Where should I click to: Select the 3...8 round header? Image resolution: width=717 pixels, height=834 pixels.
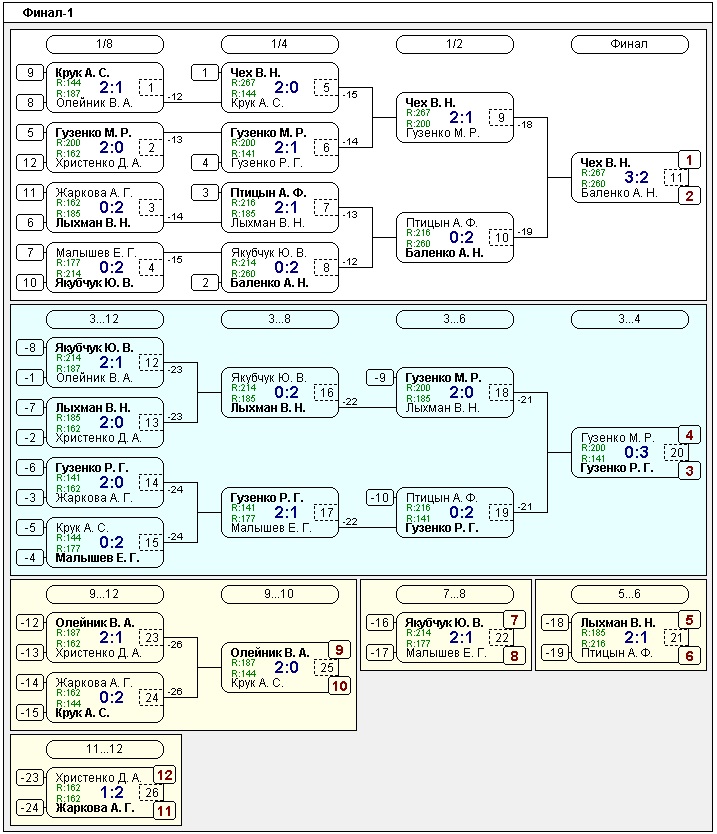(x=280, y=319)
